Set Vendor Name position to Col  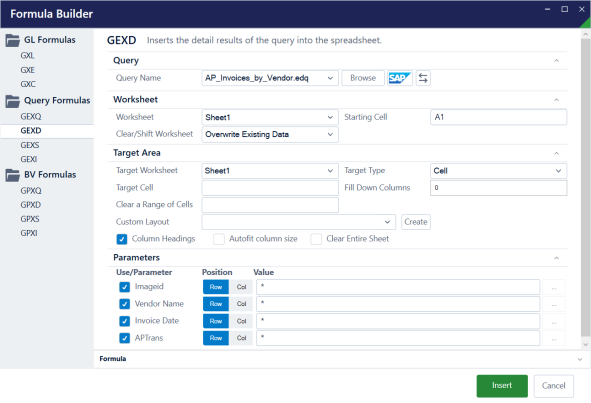point(241,304)
